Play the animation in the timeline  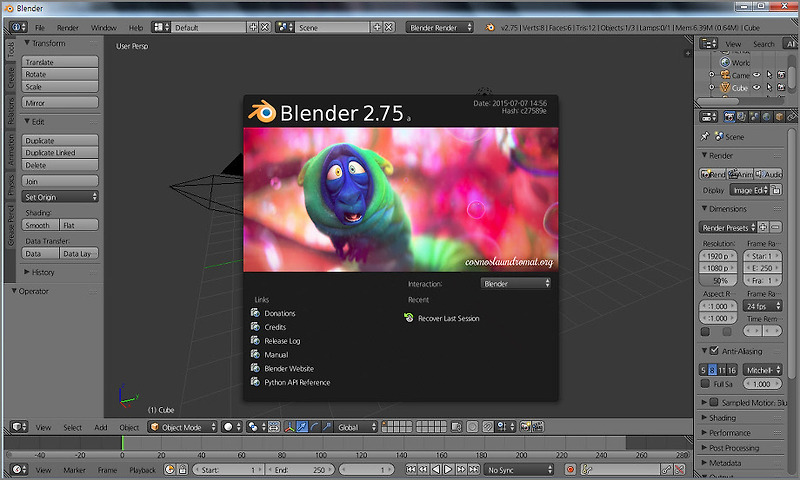(448, 469)
